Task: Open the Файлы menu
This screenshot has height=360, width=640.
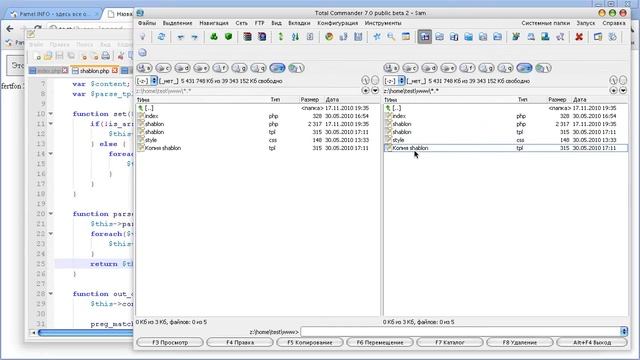Action: tap(147, 23)
